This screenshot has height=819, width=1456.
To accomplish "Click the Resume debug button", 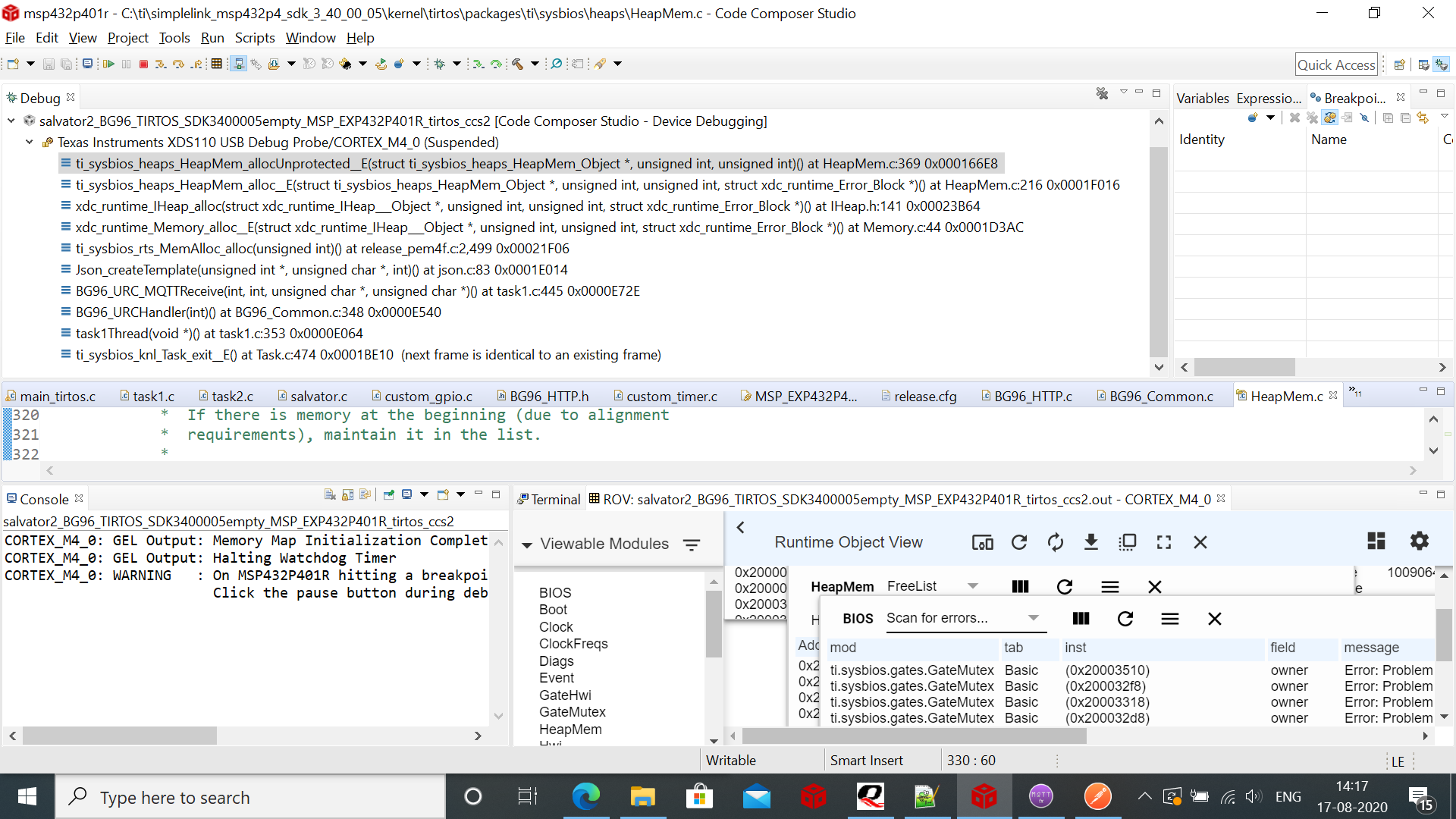I will click(x=108, y=64).
